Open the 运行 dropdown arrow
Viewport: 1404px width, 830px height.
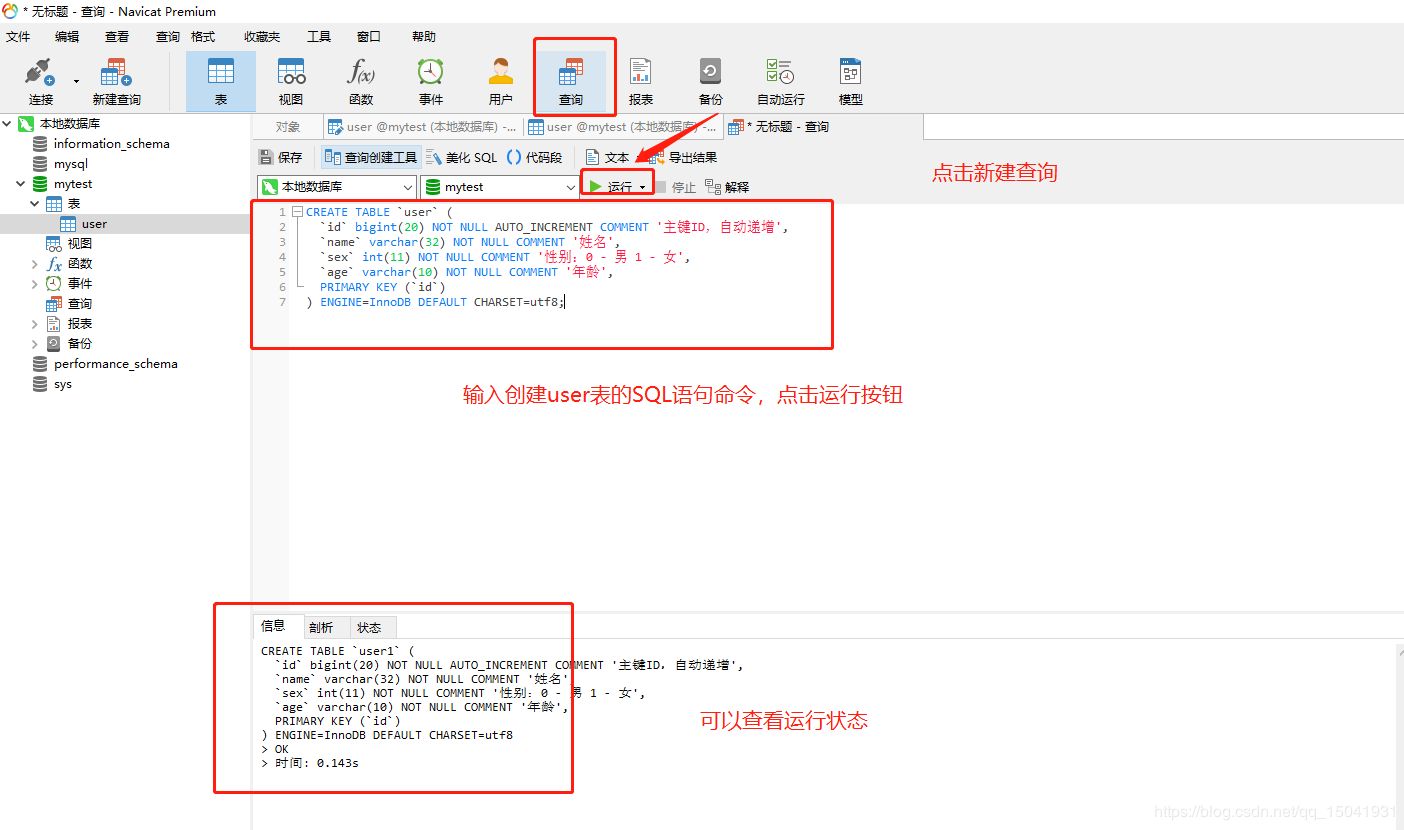tap(642, 187)
